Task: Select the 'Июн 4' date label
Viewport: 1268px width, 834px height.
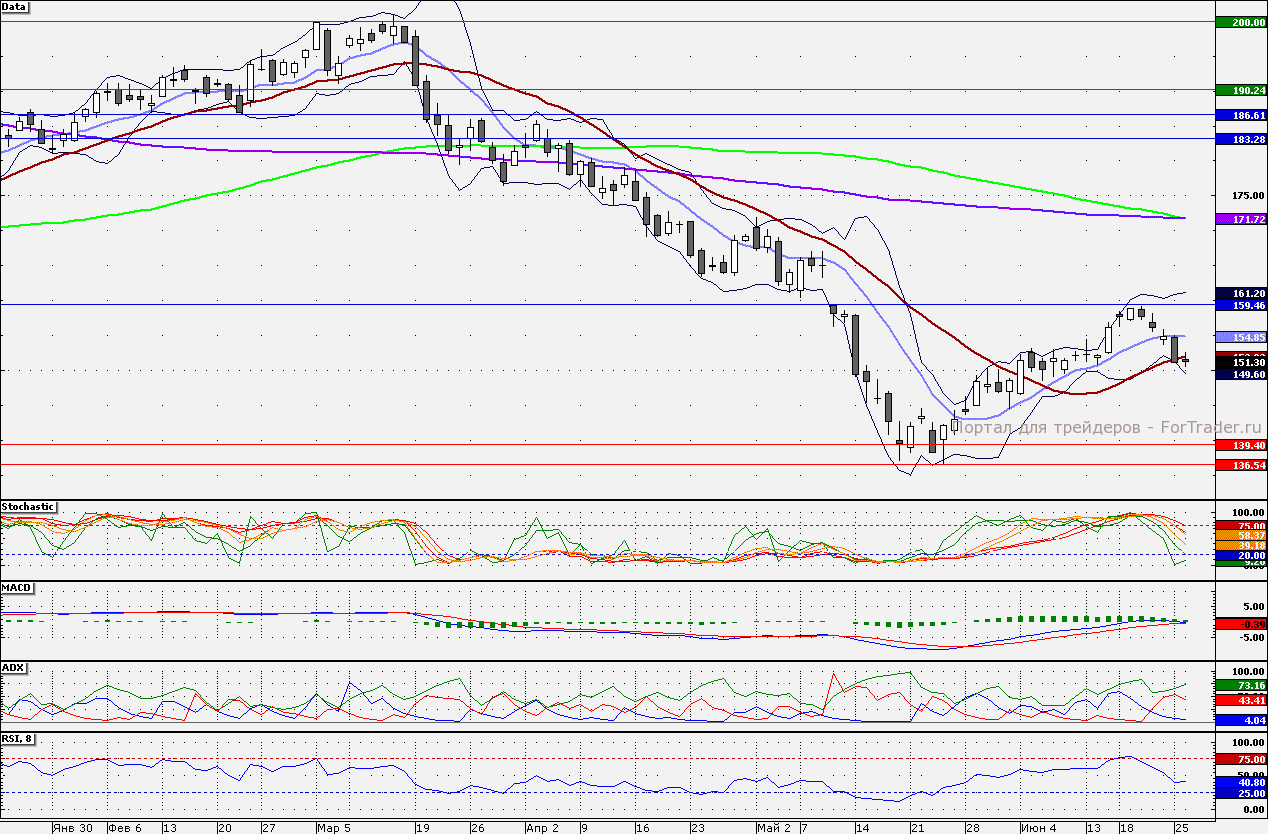Action: [x=1038, y=828]
